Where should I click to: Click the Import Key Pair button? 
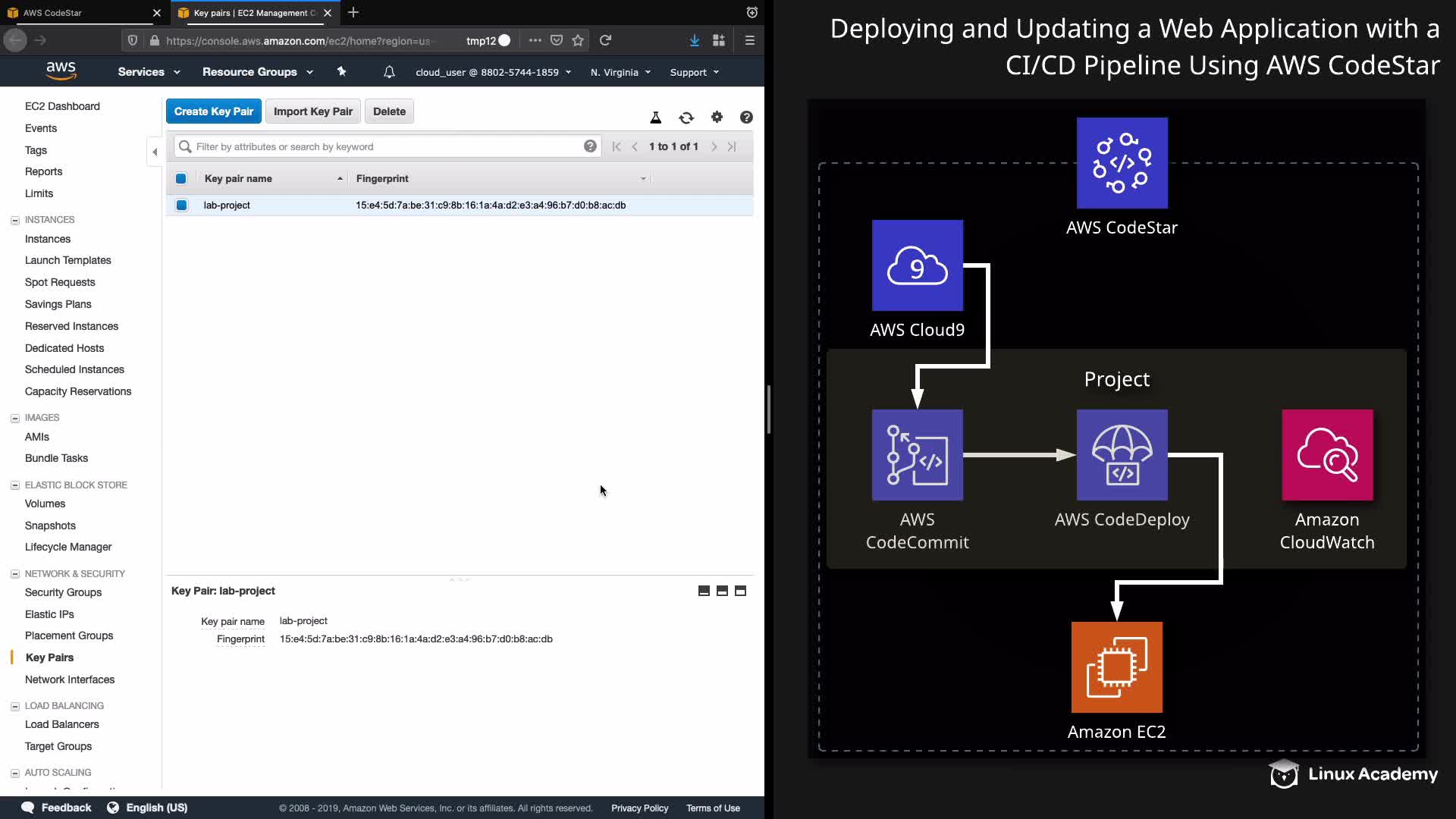click(312, 111)
